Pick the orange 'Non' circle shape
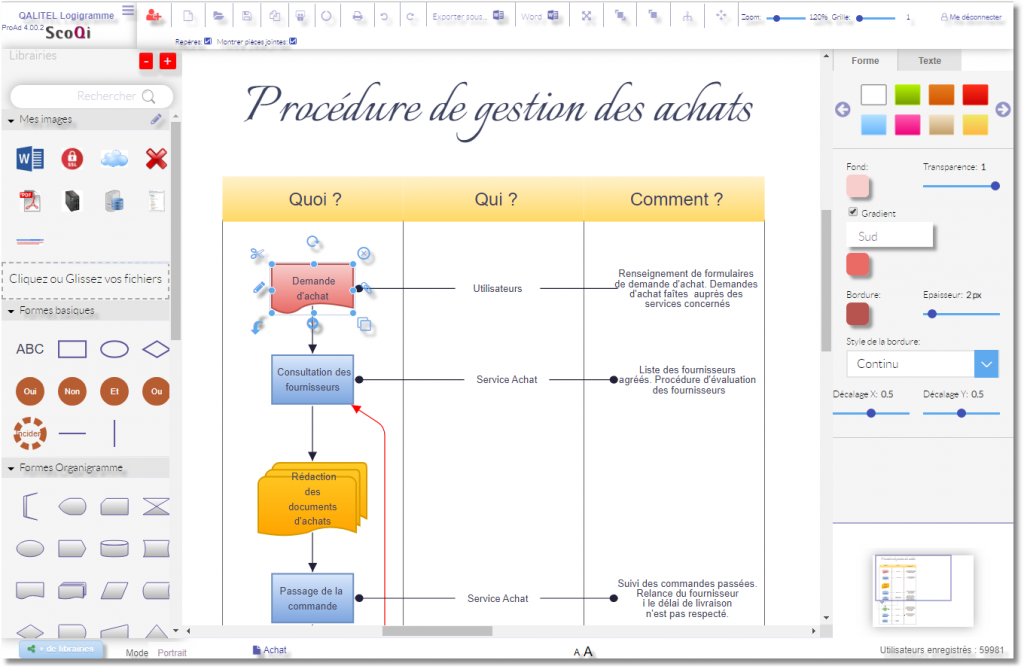 tap(72, 391)
